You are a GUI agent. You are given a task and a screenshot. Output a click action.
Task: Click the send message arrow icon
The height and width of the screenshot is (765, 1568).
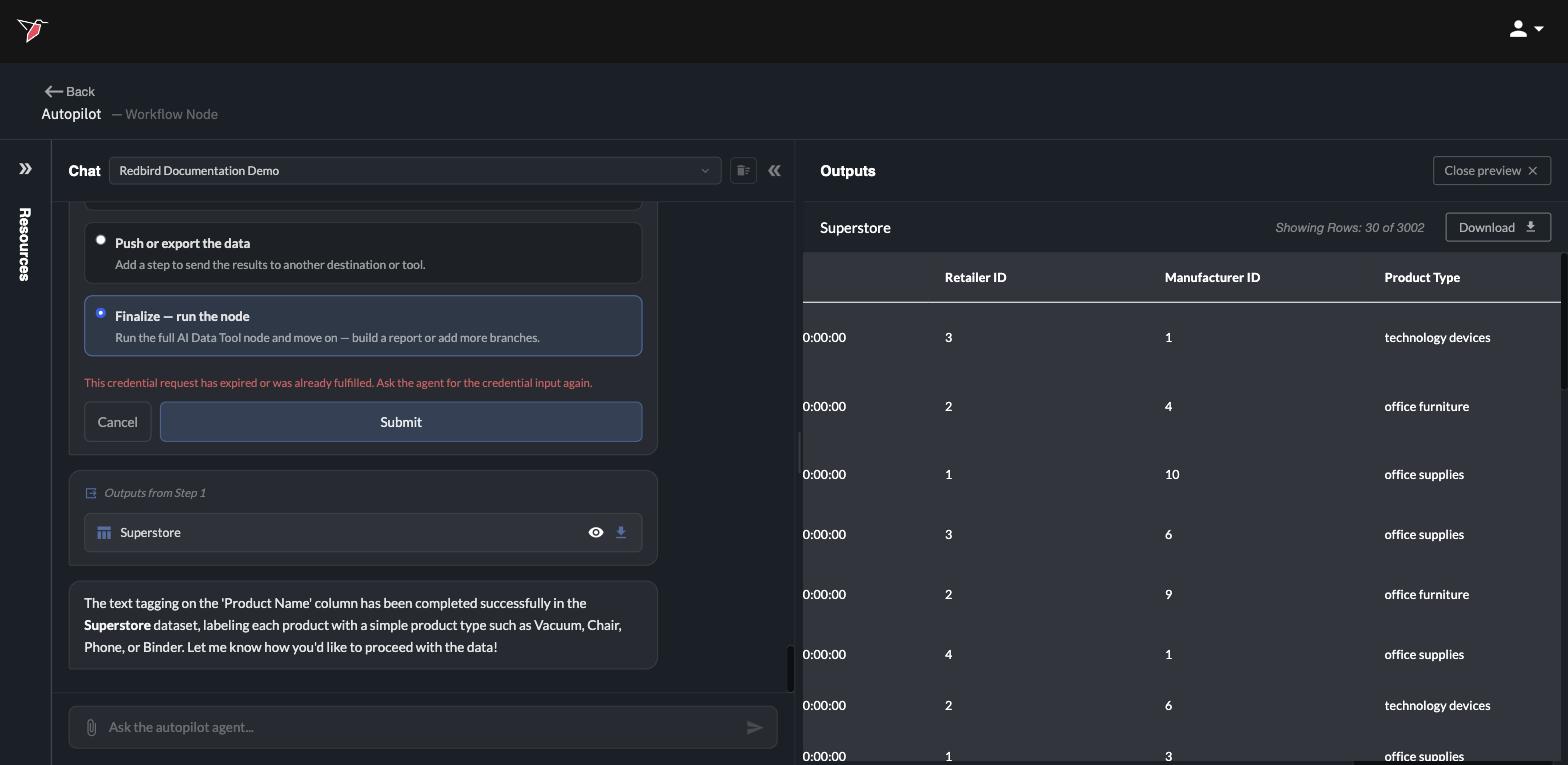[x=755, y=728]
